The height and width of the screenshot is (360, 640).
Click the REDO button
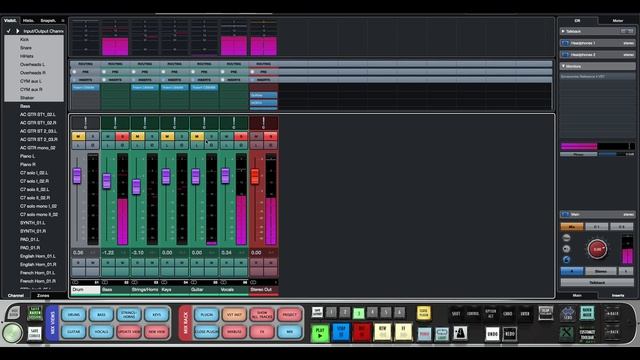pos(510,334)
